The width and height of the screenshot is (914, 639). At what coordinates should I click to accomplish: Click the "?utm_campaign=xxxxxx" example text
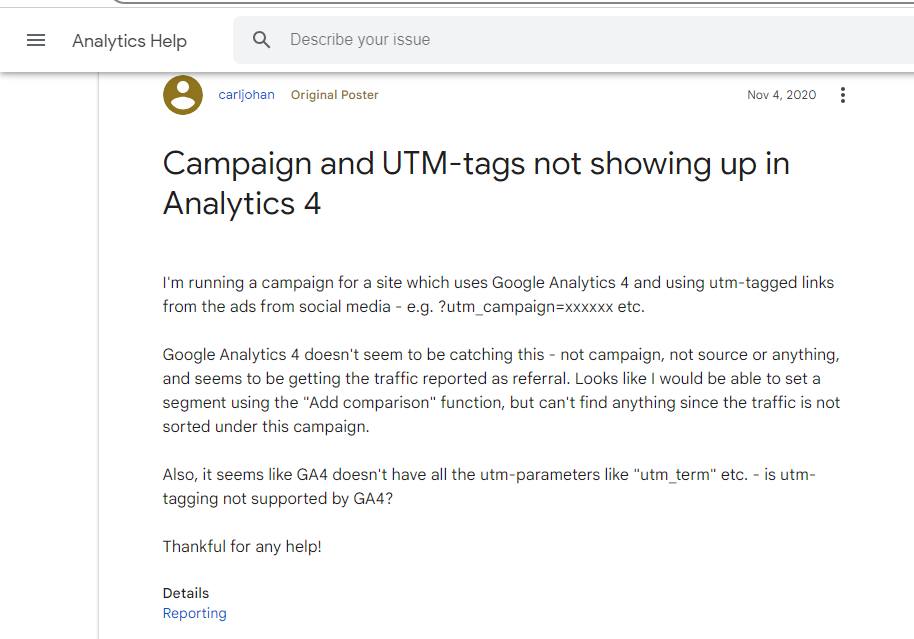tap(526, 307)
